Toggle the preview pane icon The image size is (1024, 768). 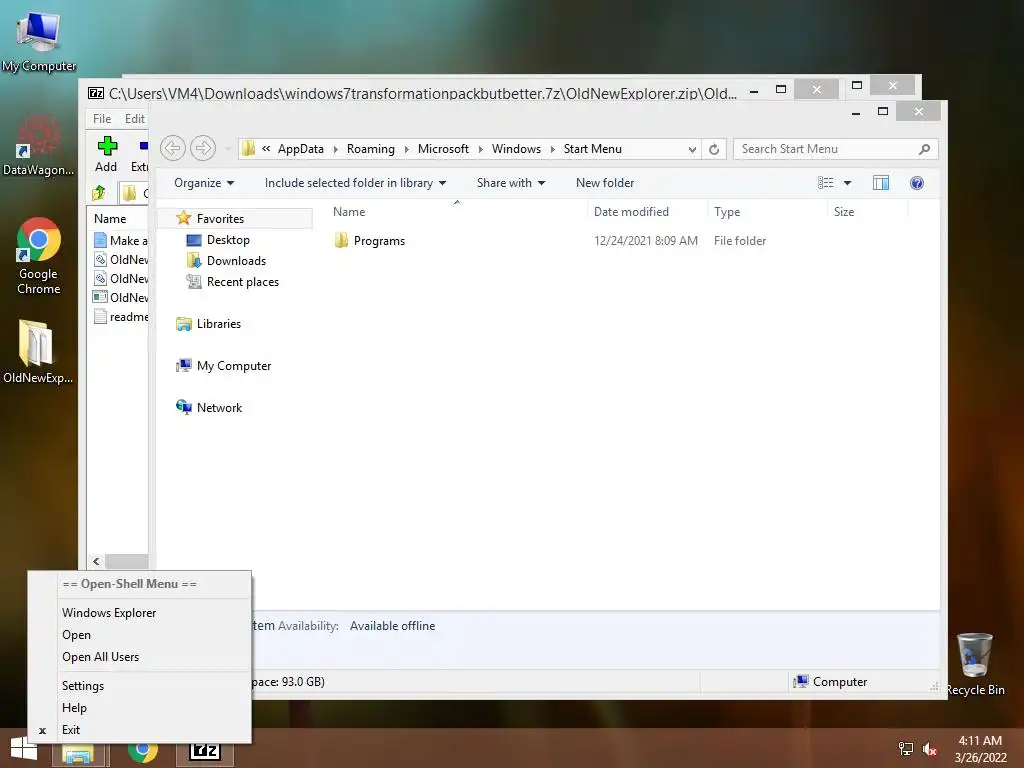tap(880, 183)
